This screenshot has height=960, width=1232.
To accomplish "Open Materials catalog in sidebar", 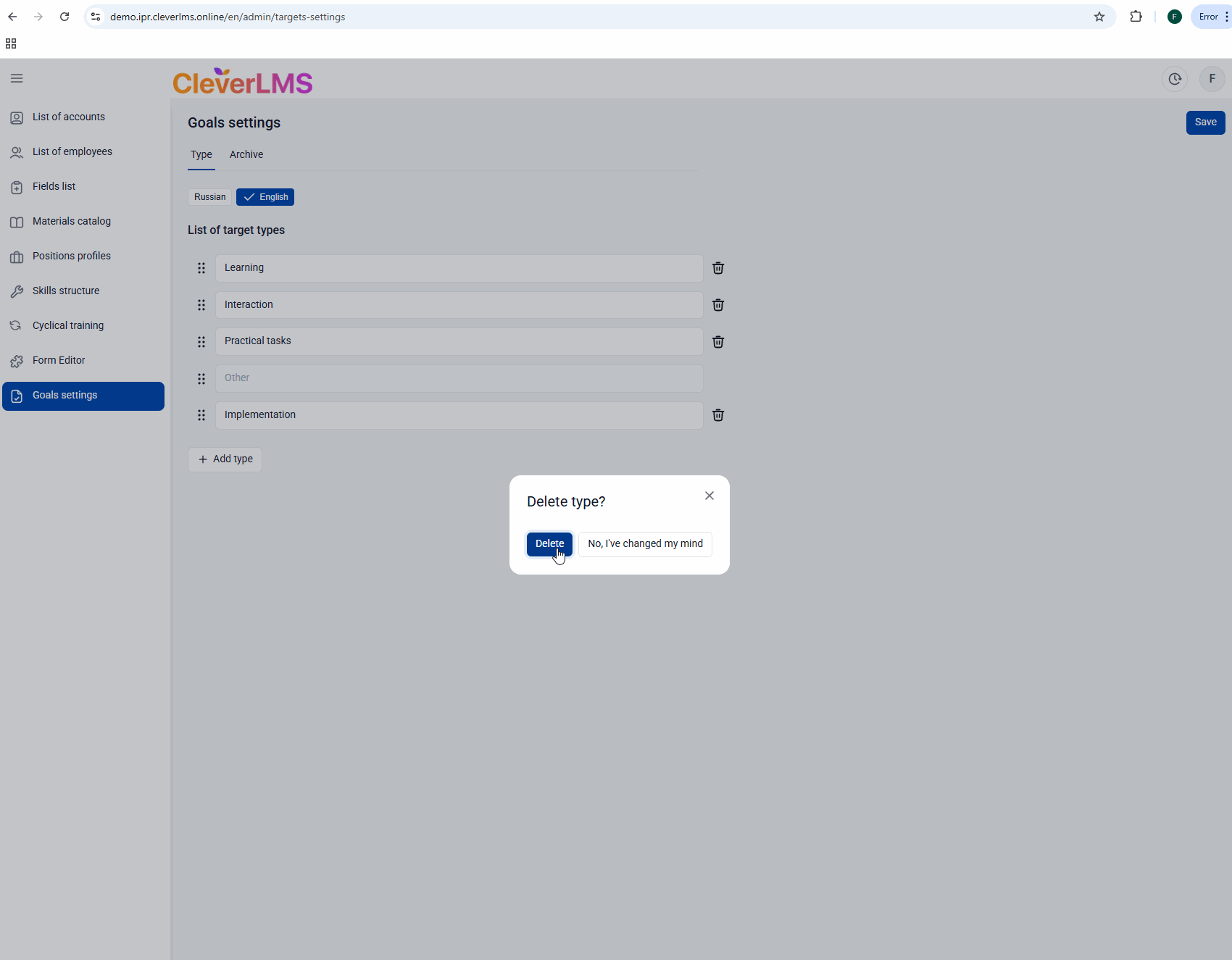I will pos(83,222).
